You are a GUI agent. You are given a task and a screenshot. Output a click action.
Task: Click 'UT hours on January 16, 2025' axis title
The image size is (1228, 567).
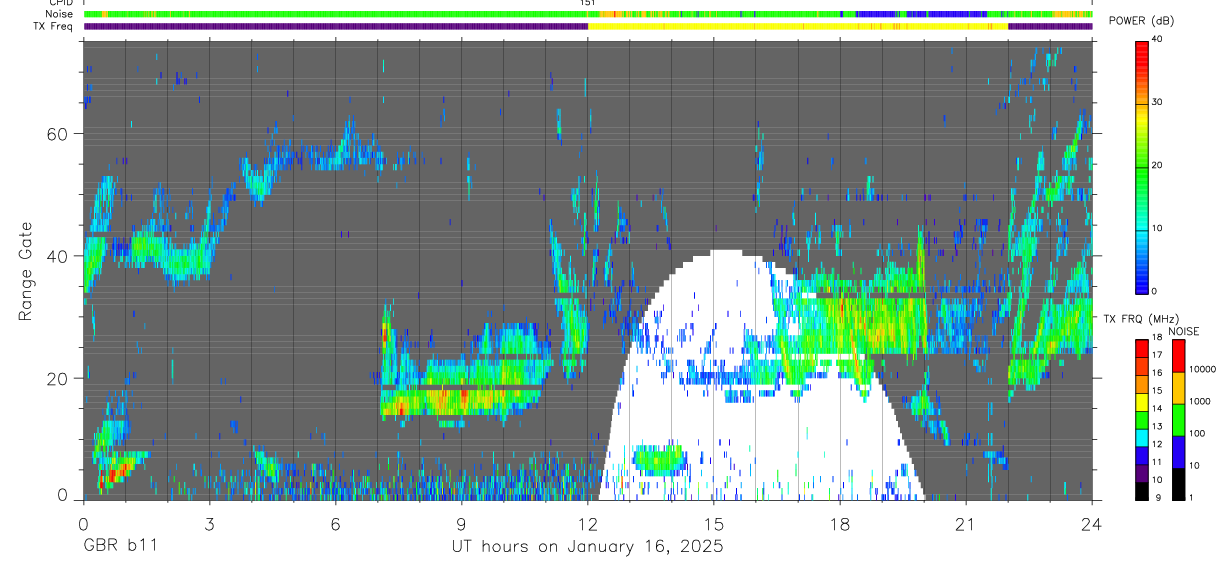[586, 547]
